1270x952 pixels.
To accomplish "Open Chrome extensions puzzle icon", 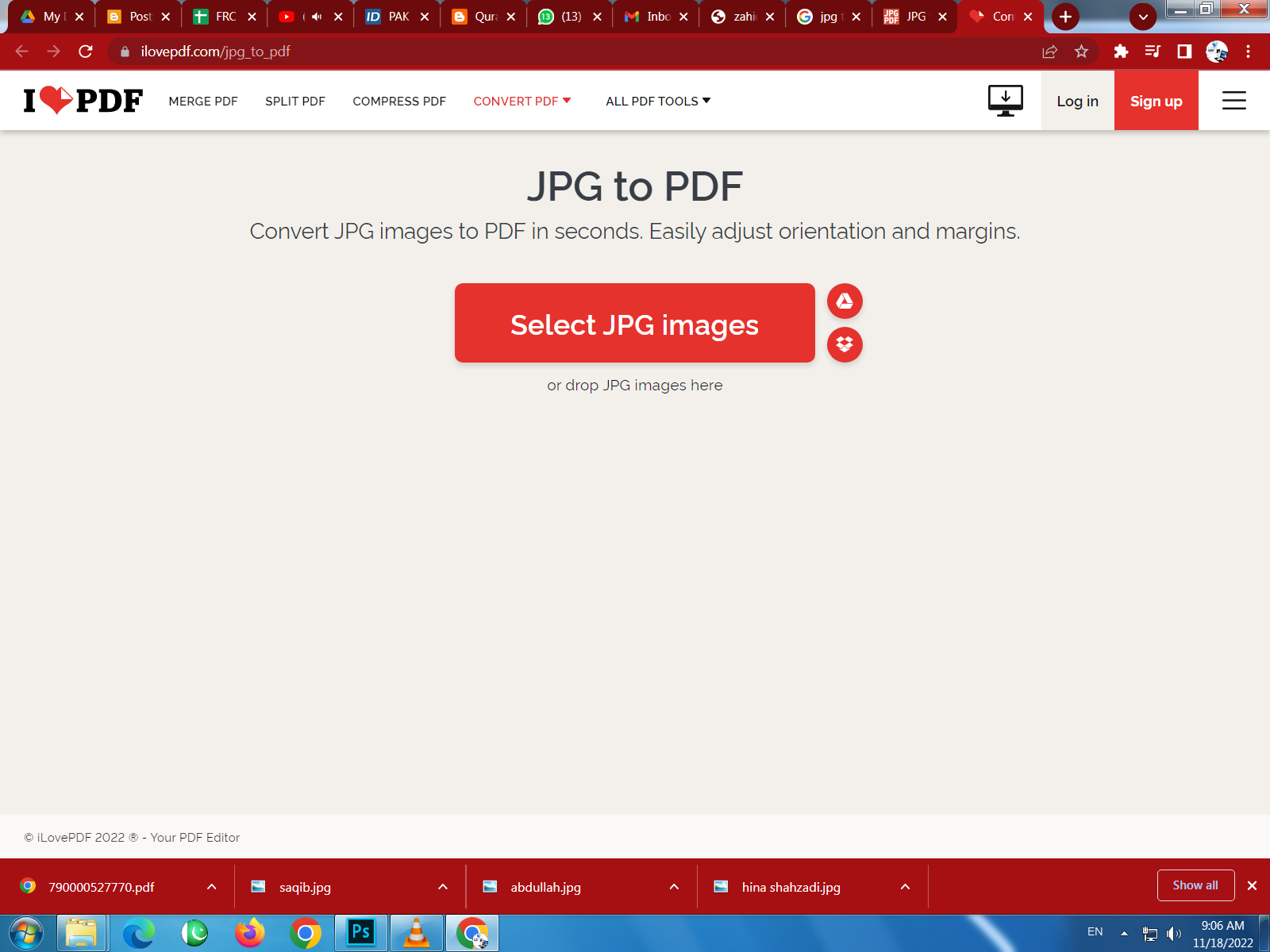I will (x=1121, y=52).
